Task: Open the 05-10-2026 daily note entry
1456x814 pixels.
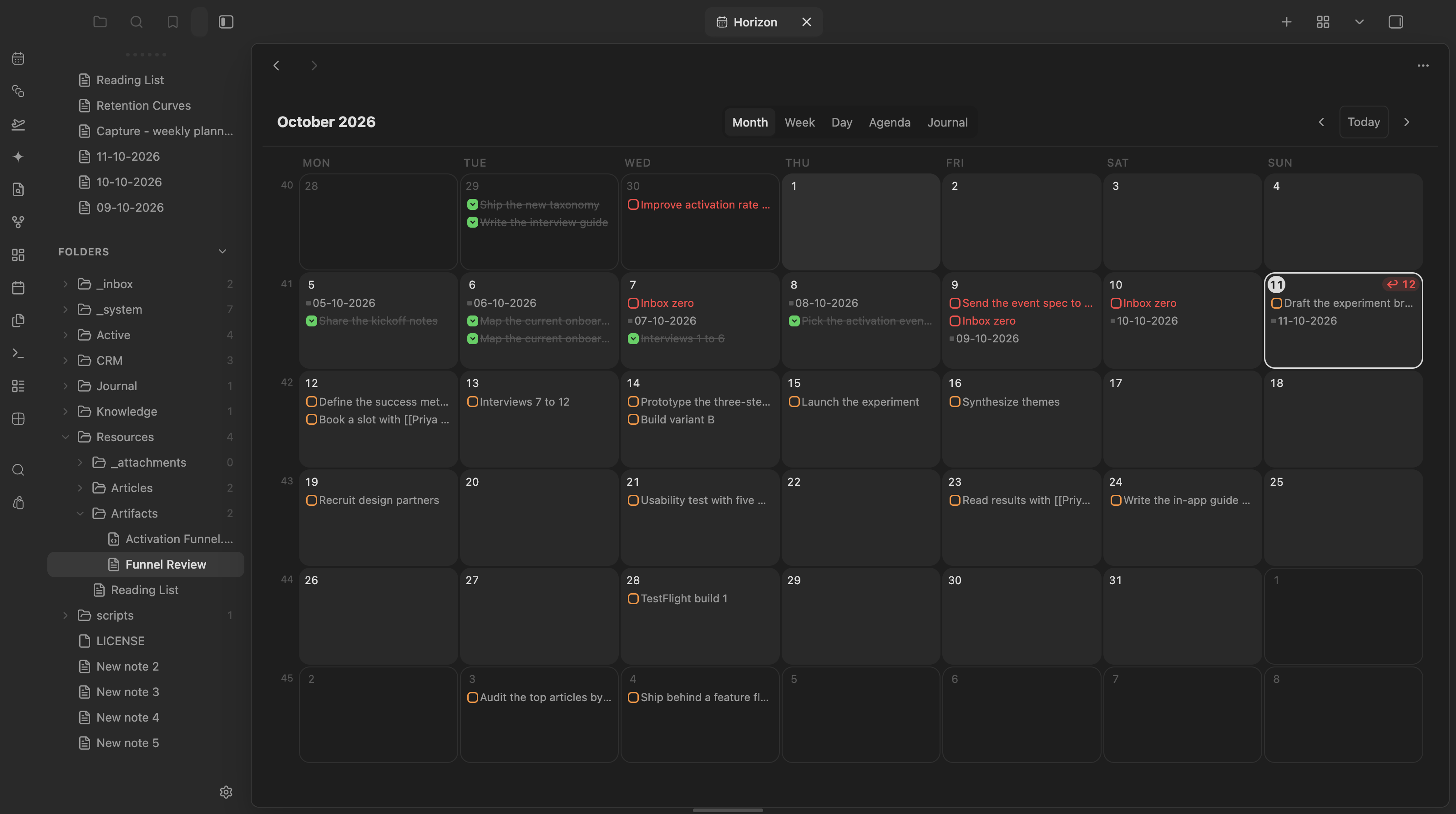Action: [344, 303]
